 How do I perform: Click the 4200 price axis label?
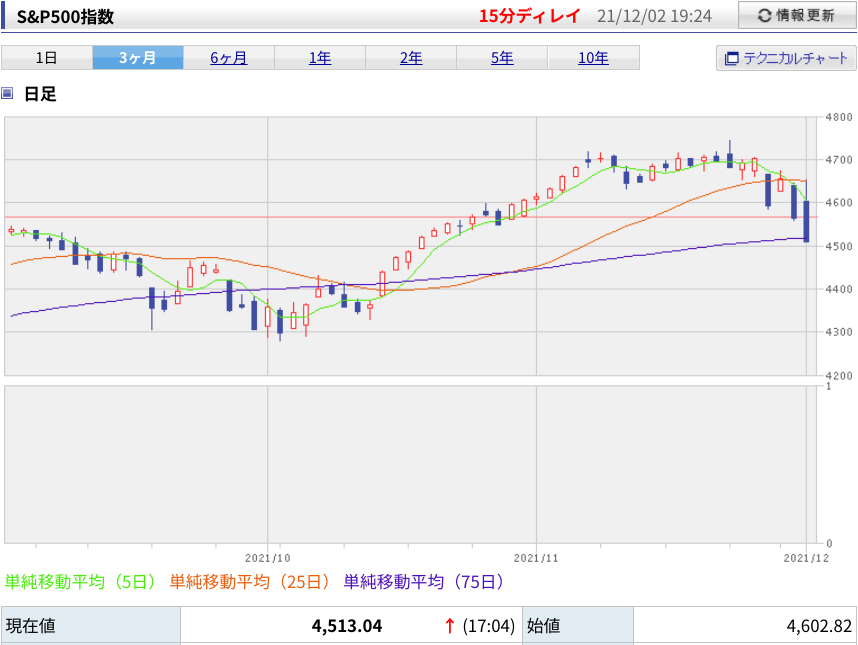(x=839, y=375)
